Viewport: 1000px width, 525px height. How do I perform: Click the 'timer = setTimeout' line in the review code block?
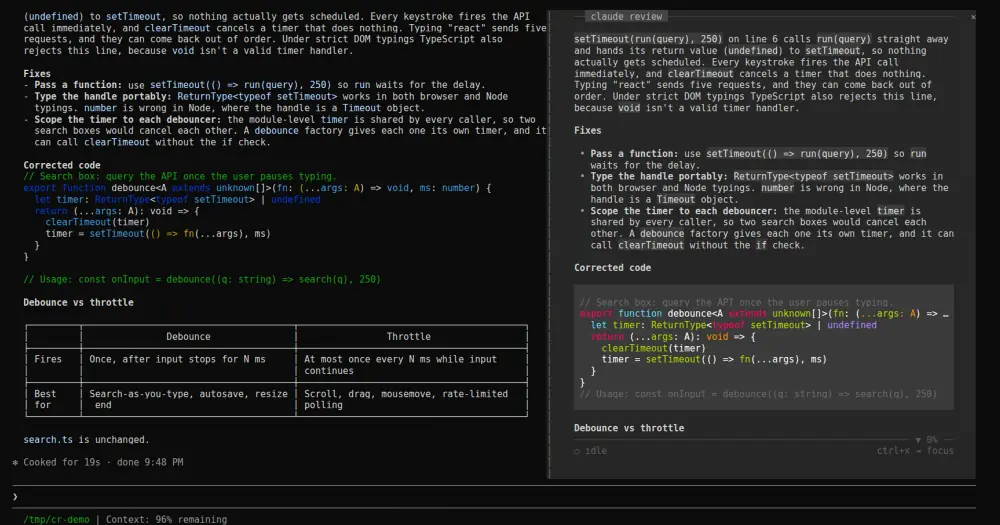pos(714,360)
